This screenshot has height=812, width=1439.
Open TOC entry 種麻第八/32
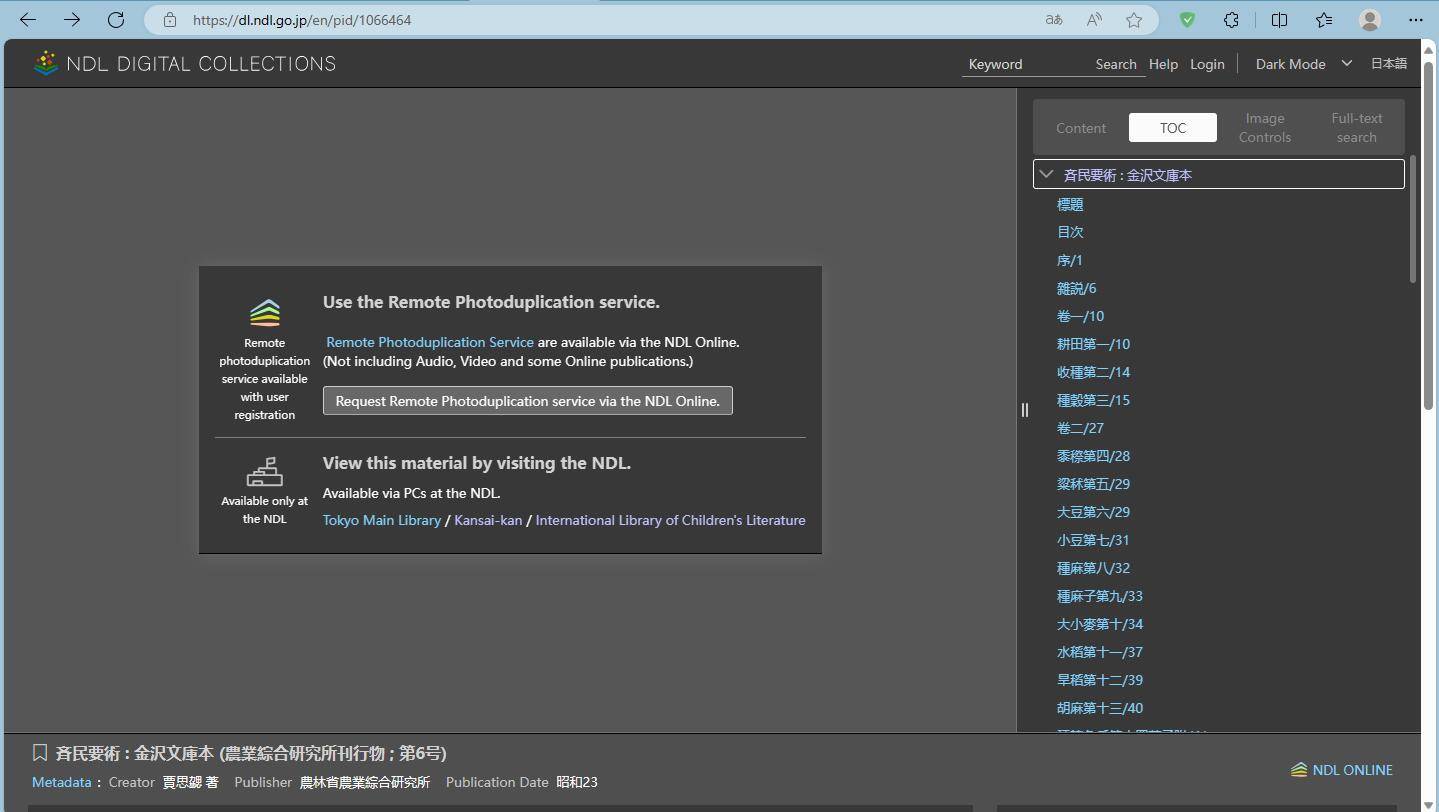[1094, 568]
